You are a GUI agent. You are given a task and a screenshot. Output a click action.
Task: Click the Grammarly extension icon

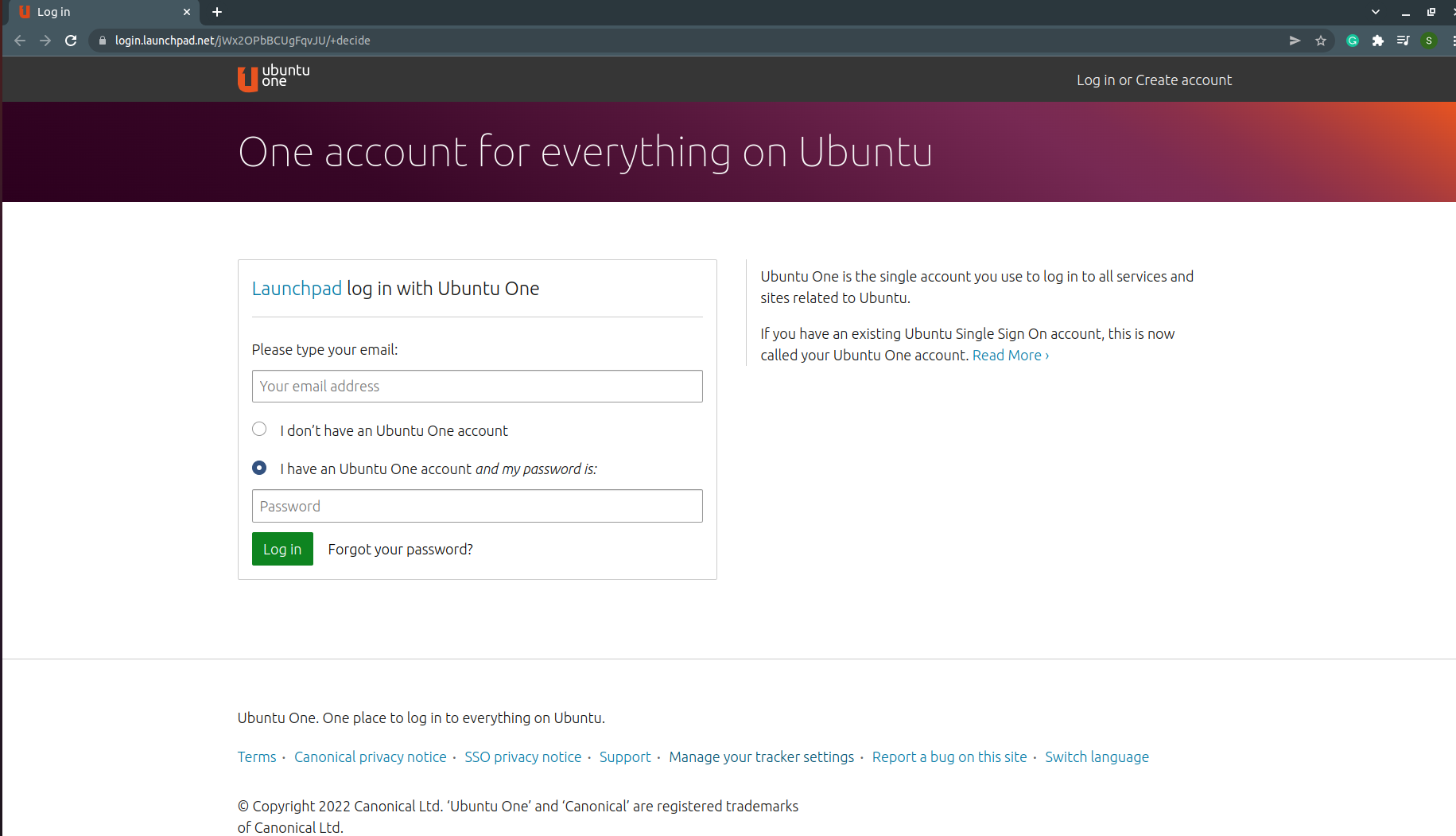click(x=1352, y=41)
